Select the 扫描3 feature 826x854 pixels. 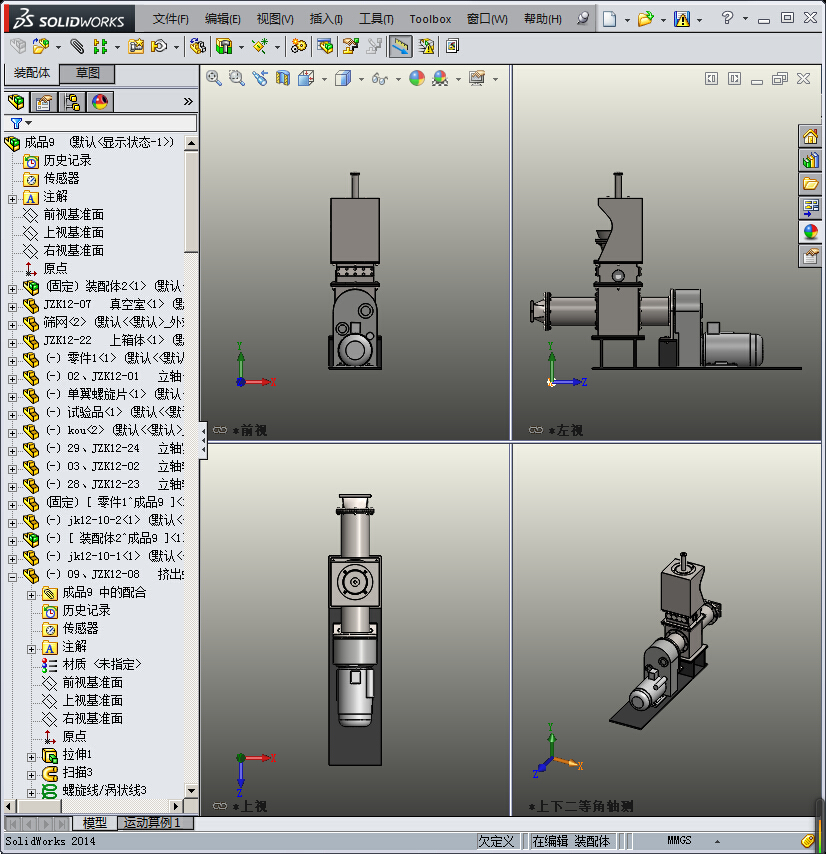pyautogui.click(x=77, y=772)
